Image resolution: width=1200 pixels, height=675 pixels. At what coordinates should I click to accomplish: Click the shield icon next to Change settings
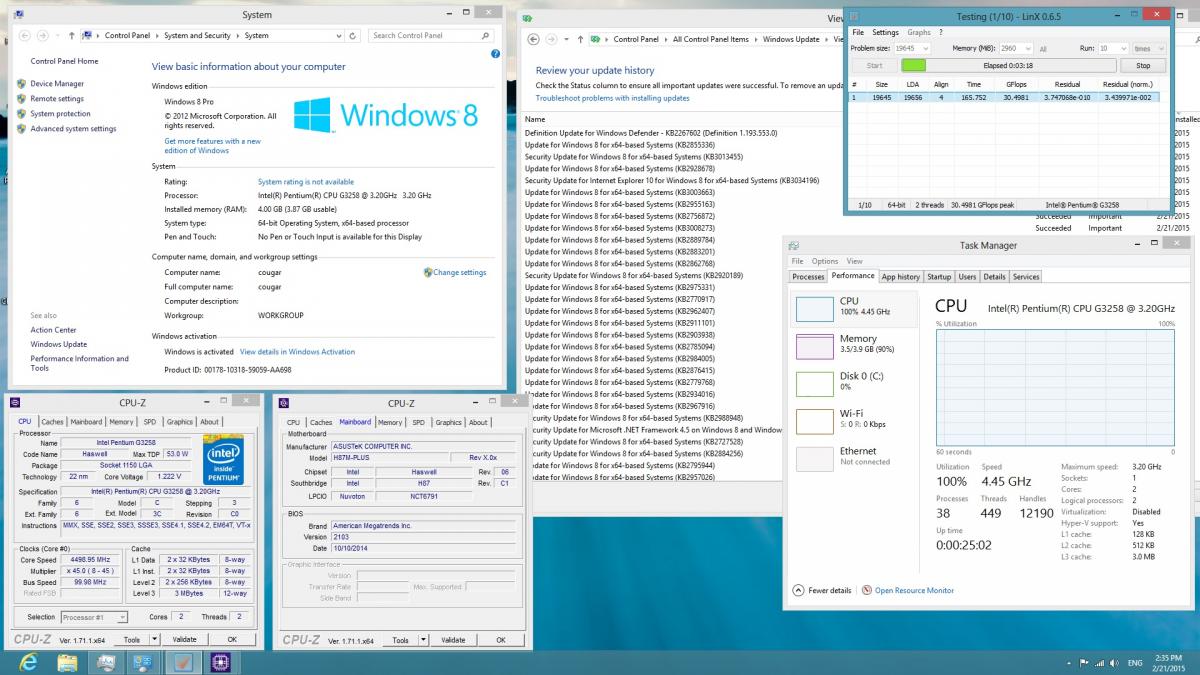point(427,272)
